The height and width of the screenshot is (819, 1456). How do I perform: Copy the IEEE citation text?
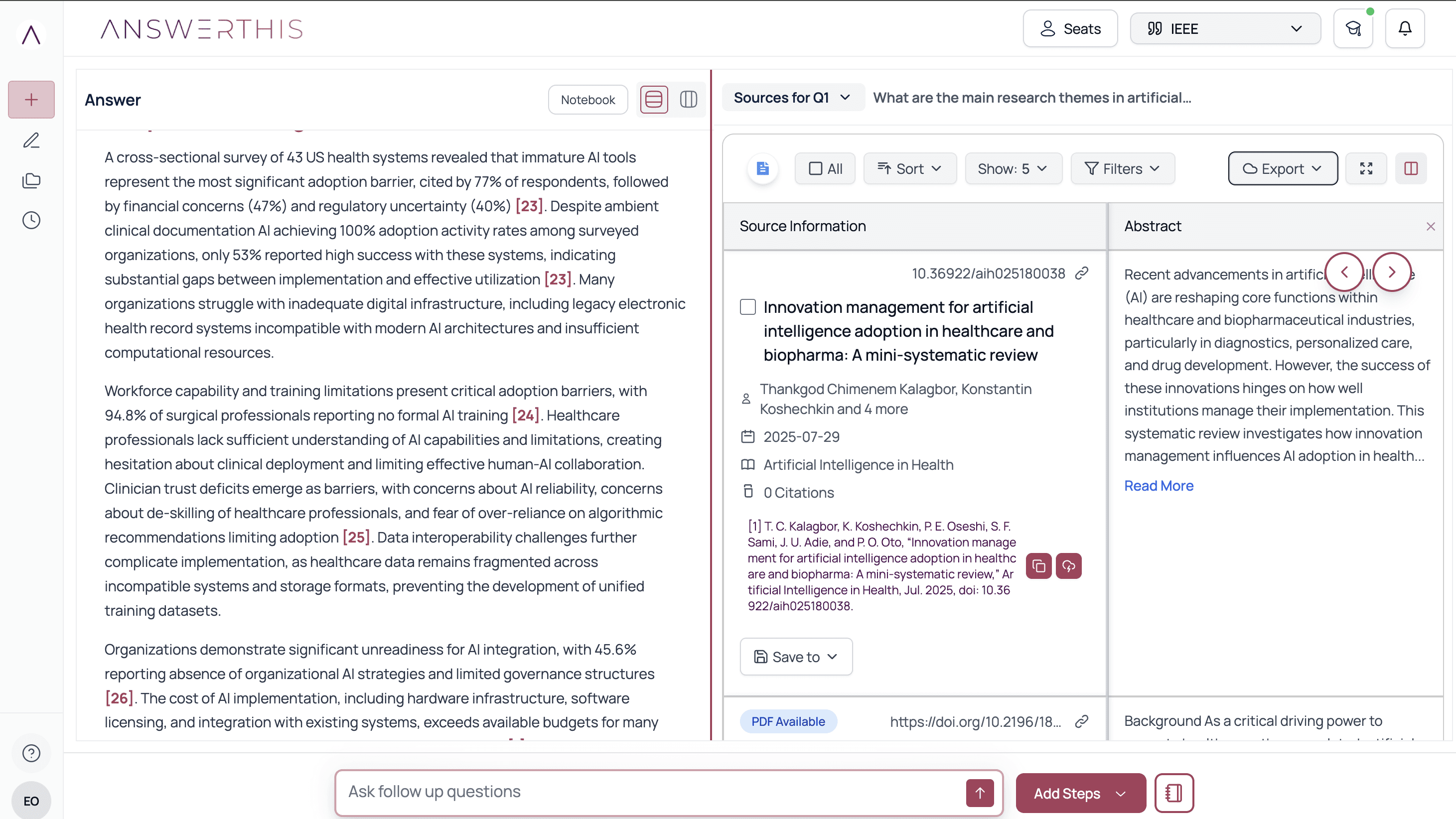tap(1039, 566)
